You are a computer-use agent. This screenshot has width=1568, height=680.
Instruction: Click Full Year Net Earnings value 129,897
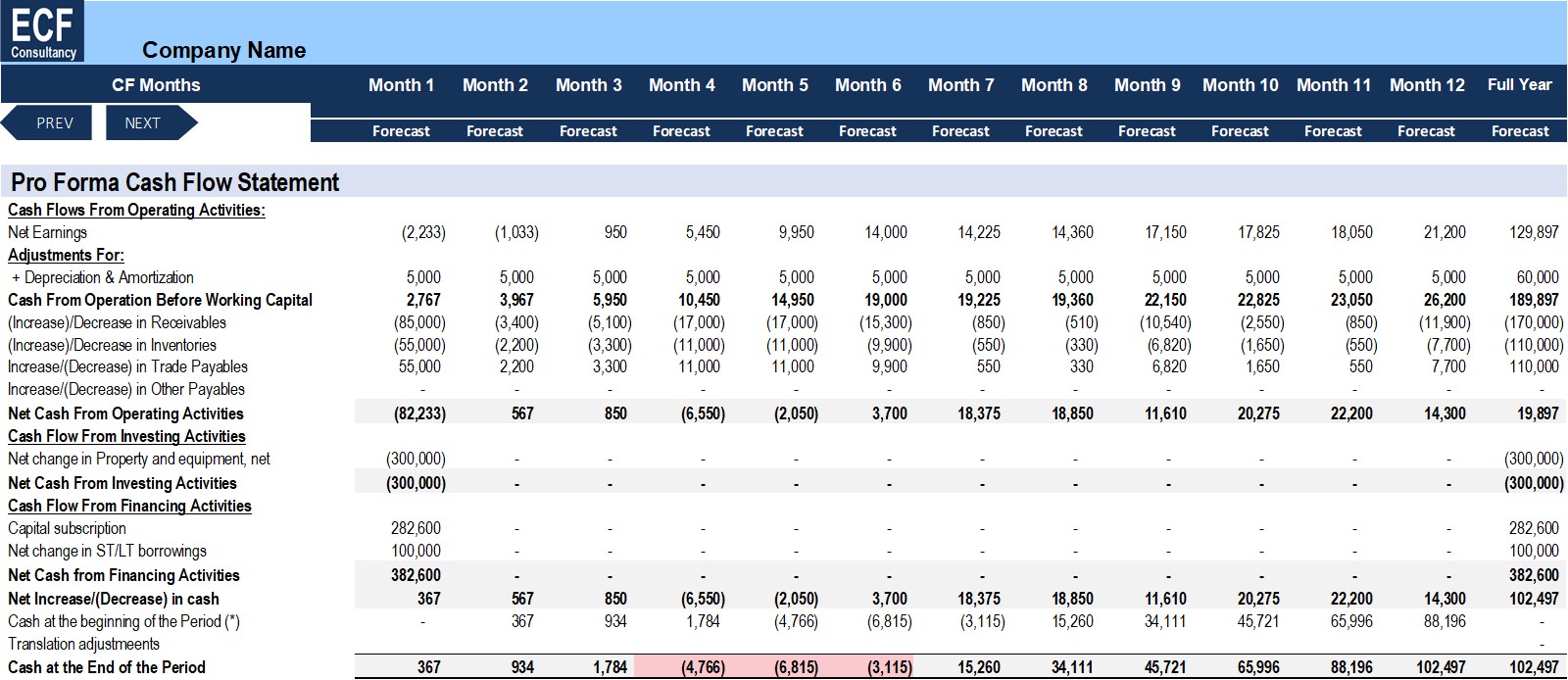(x=1534, y=232)
